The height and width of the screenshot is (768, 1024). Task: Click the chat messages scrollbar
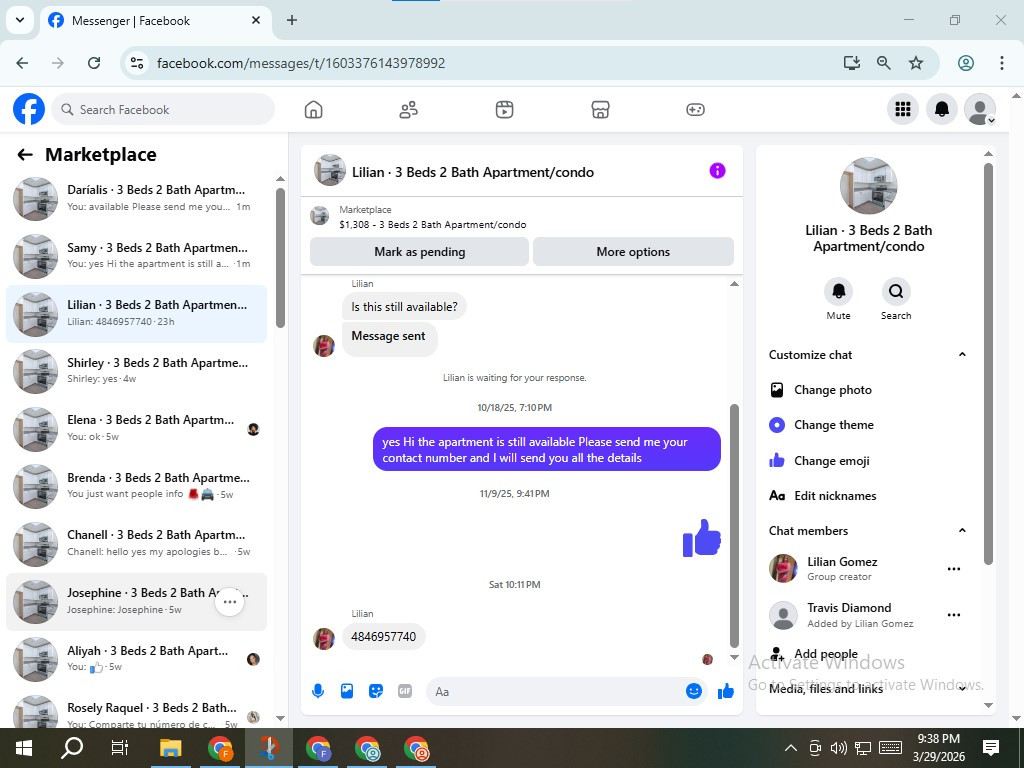(734, 526)
